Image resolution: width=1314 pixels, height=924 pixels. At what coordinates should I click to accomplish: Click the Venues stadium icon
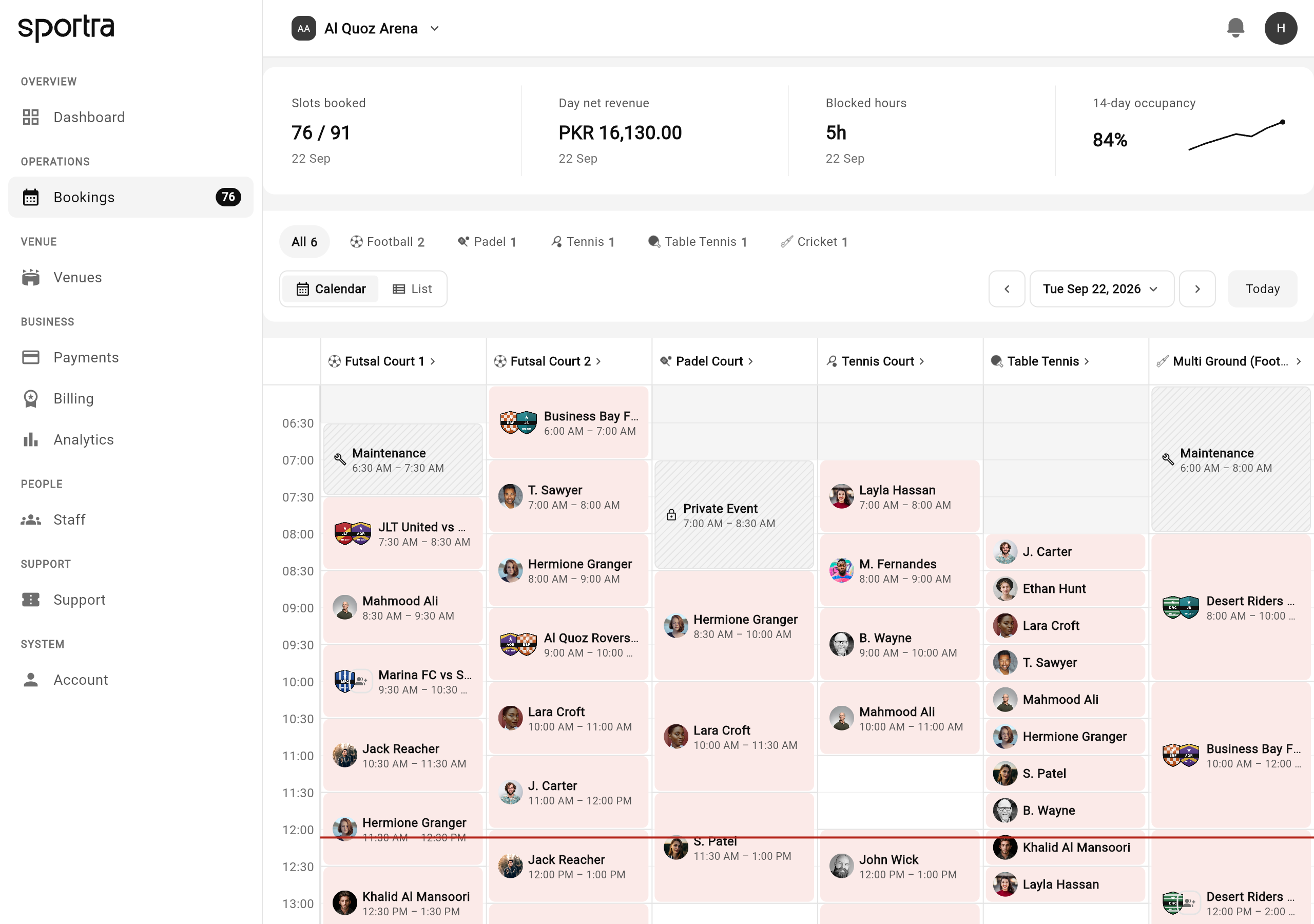pyautogui.click(x=30, y=277)
